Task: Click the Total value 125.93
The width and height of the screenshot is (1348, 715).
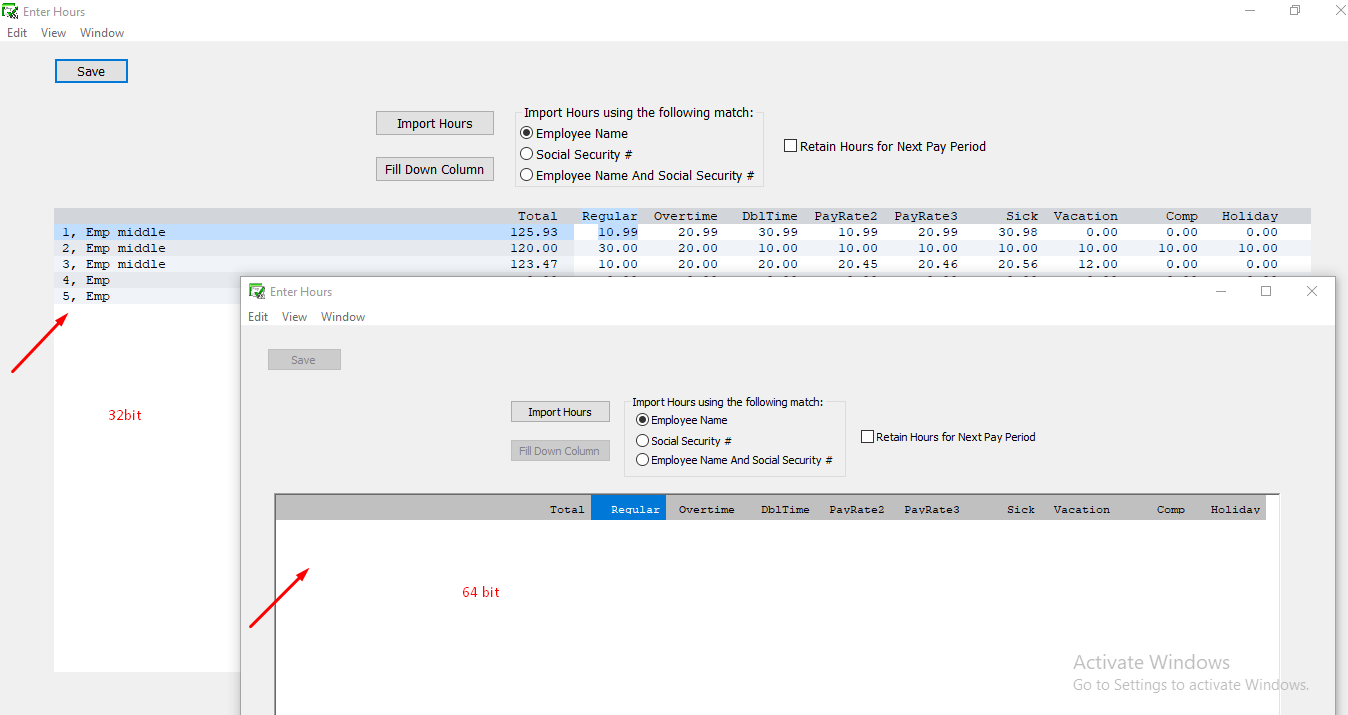Action: 534,232
